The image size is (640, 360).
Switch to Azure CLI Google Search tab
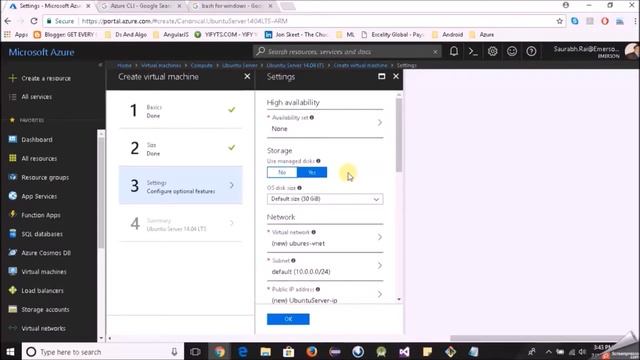coord(141,6)
